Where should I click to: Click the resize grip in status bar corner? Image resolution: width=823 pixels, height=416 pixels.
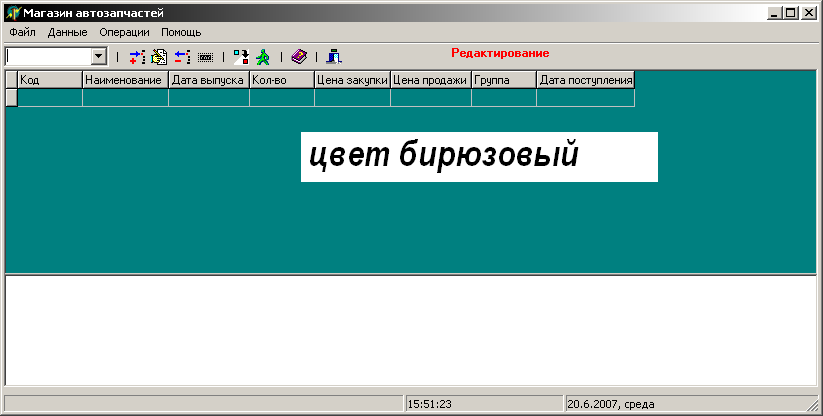[811, 404]
